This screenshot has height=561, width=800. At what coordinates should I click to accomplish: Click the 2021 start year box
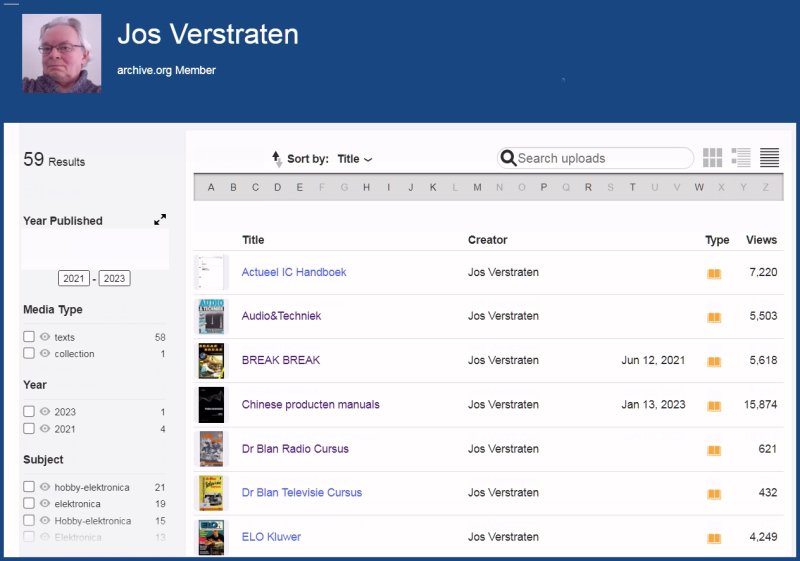click(x=74, y=278)
